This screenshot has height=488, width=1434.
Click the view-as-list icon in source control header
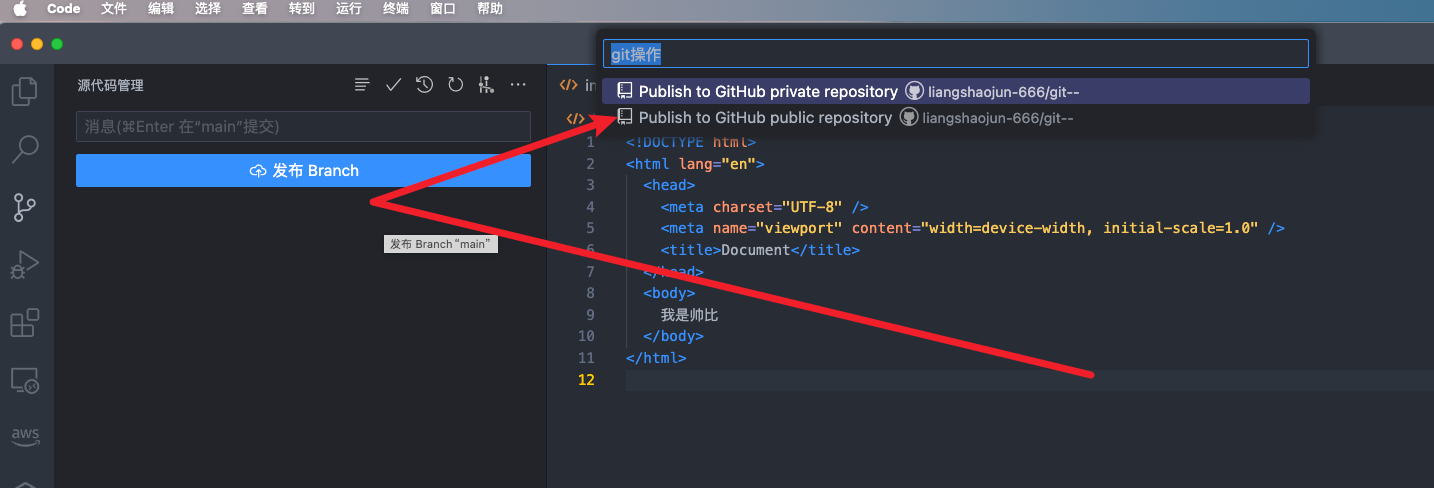[362, 85]
